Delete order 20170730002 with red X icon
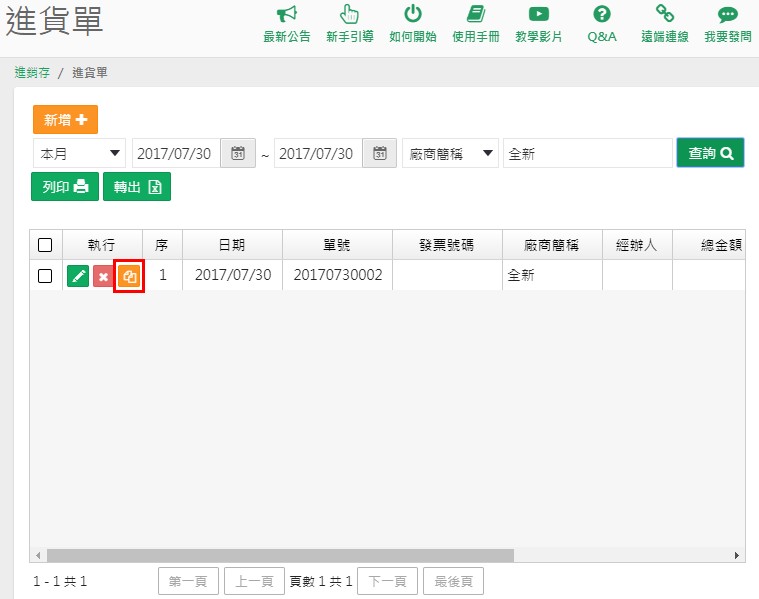Image resolution: width=759 pixels, height=599 pixels. (103, 276)
